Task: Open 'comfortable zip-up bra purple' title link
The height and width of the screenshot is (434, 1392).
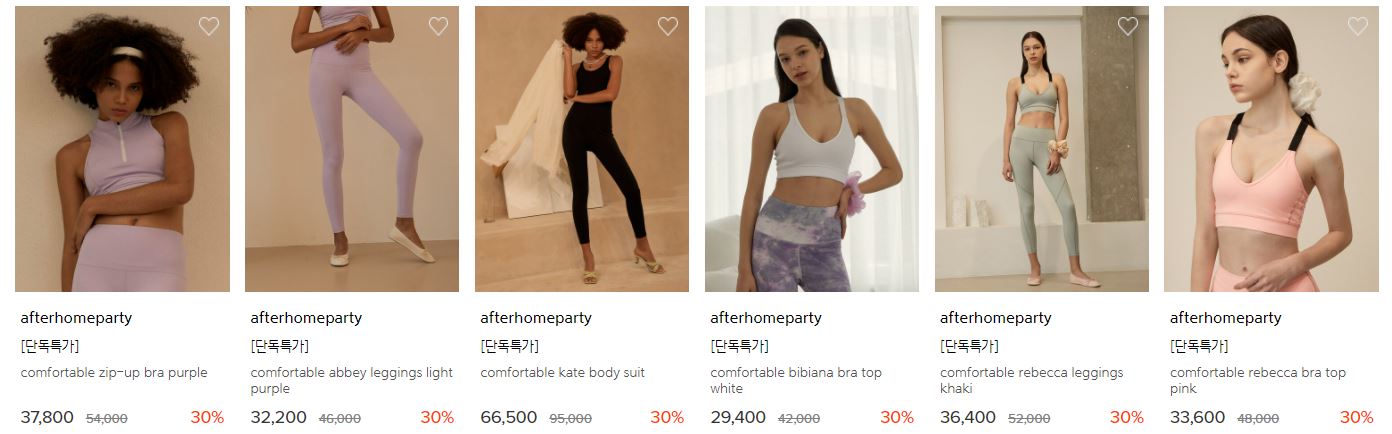Action: pyautogui.click(x=114, y=373)
